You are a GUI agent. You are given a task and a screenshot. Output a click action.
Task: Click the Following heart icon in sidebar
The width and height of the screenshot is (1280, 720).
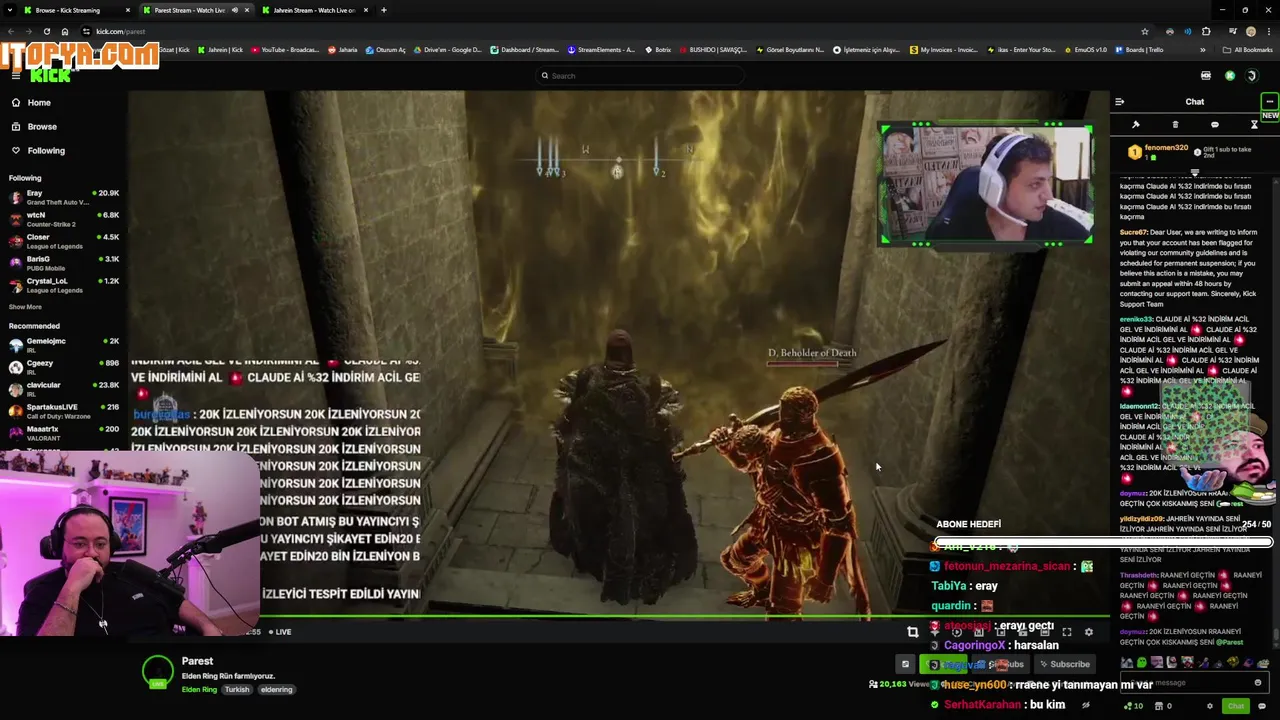pyautogui.click(x=16, y=151)
